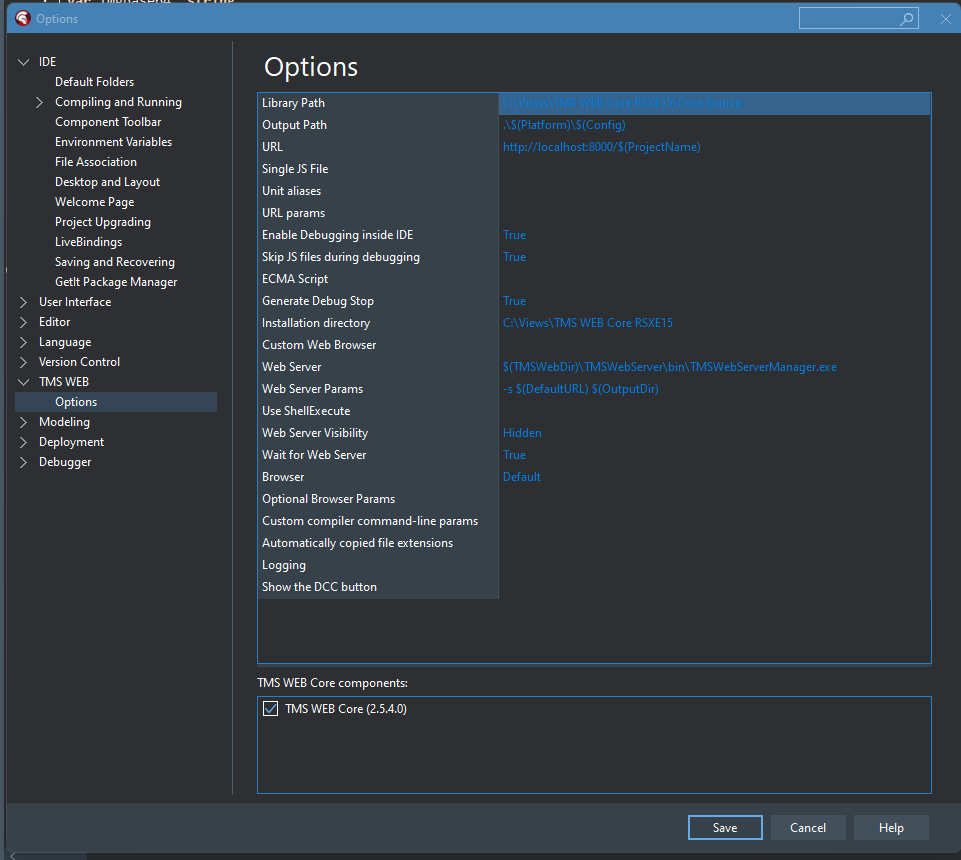Expand the Compiling and Running node

click(x=40, y=102)
